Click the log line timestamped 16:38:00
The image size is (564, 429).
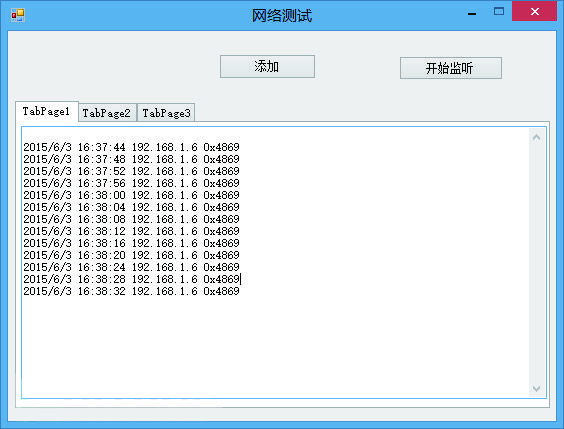tap(131, 195)
